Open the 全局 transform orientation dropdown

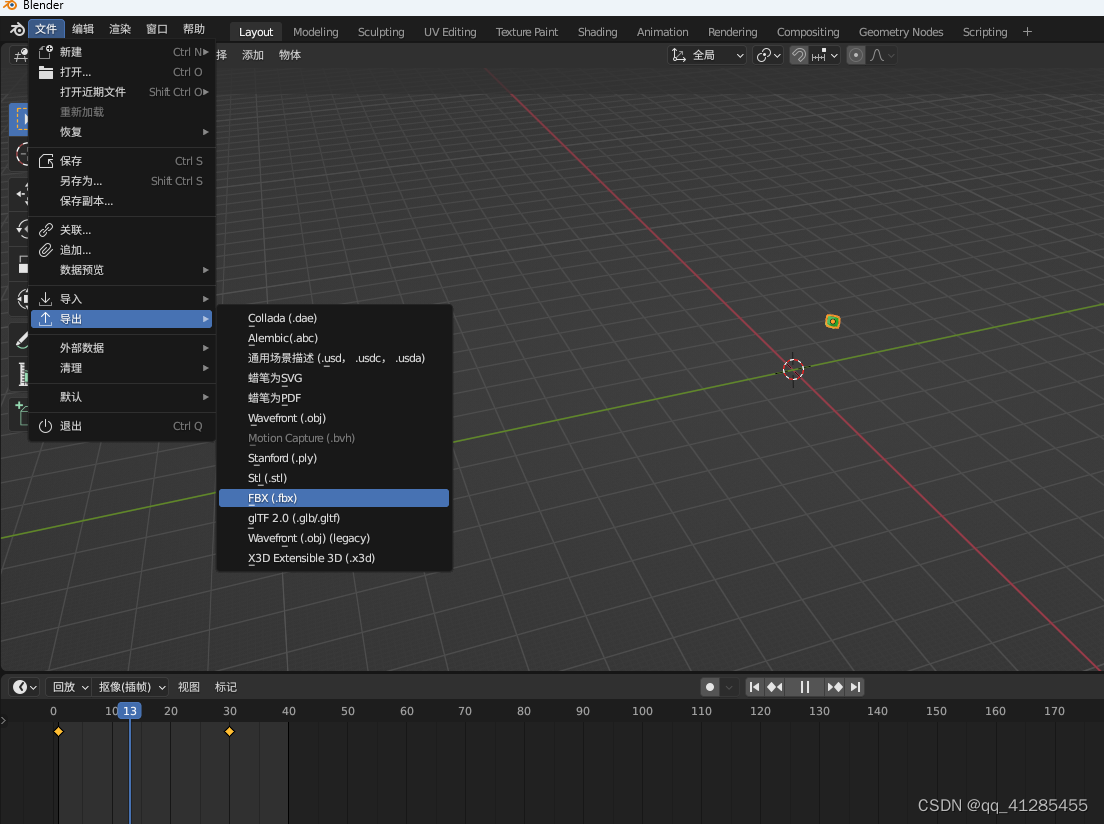coord(708,55)
